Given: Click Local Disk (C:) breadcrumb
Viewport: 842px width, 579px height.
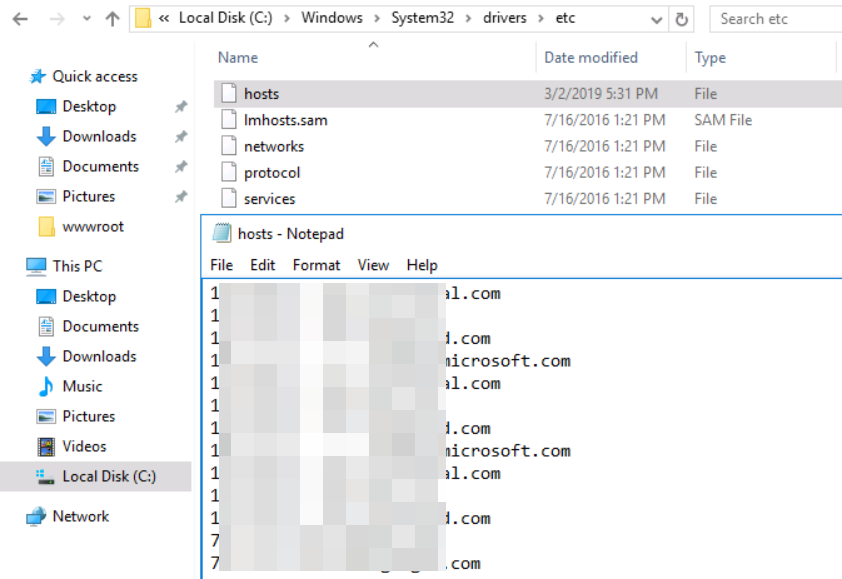Looking at the screenshot, I should (226, 18).
